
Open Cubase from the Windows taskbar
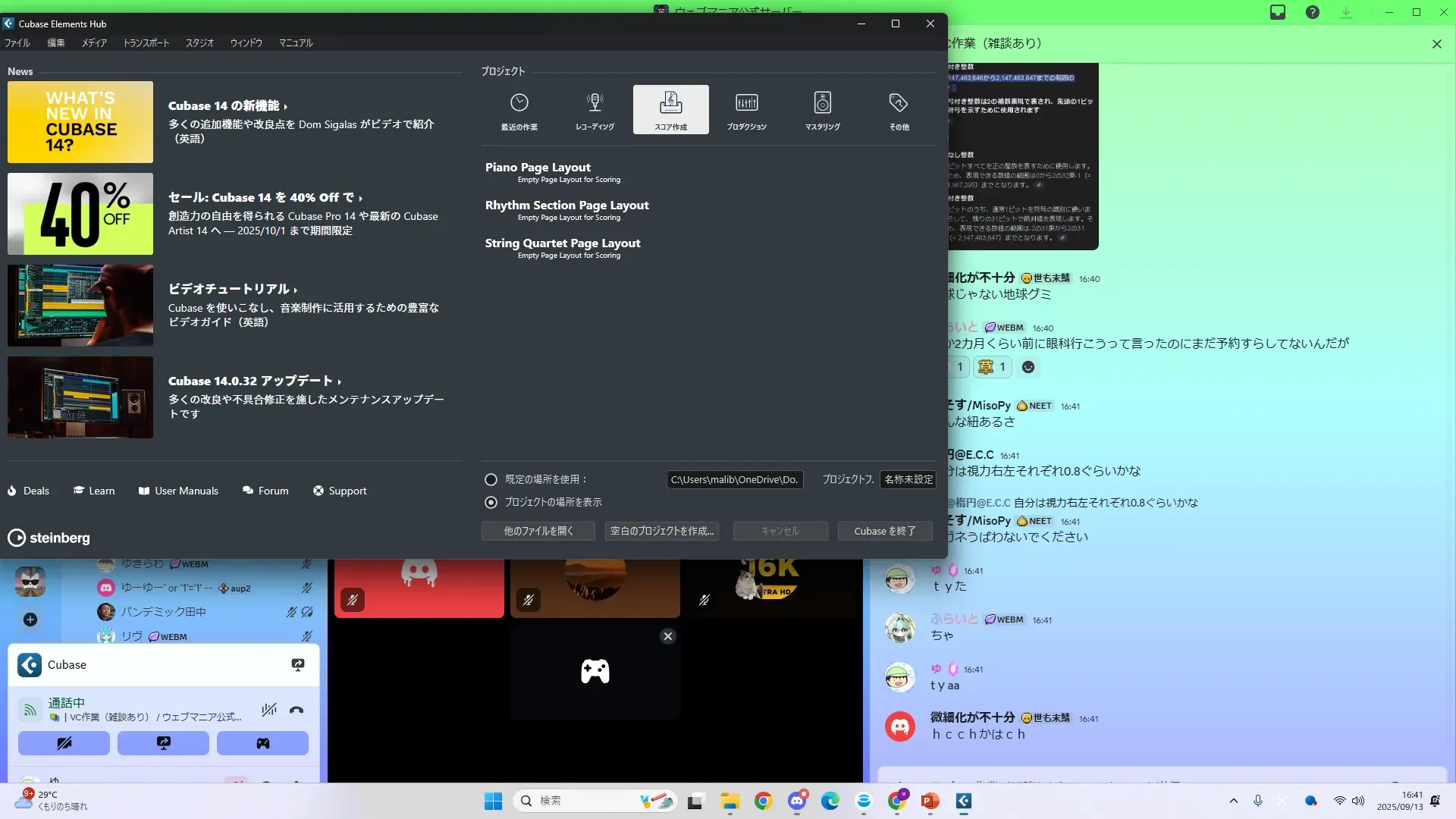[x=963, y=801]
